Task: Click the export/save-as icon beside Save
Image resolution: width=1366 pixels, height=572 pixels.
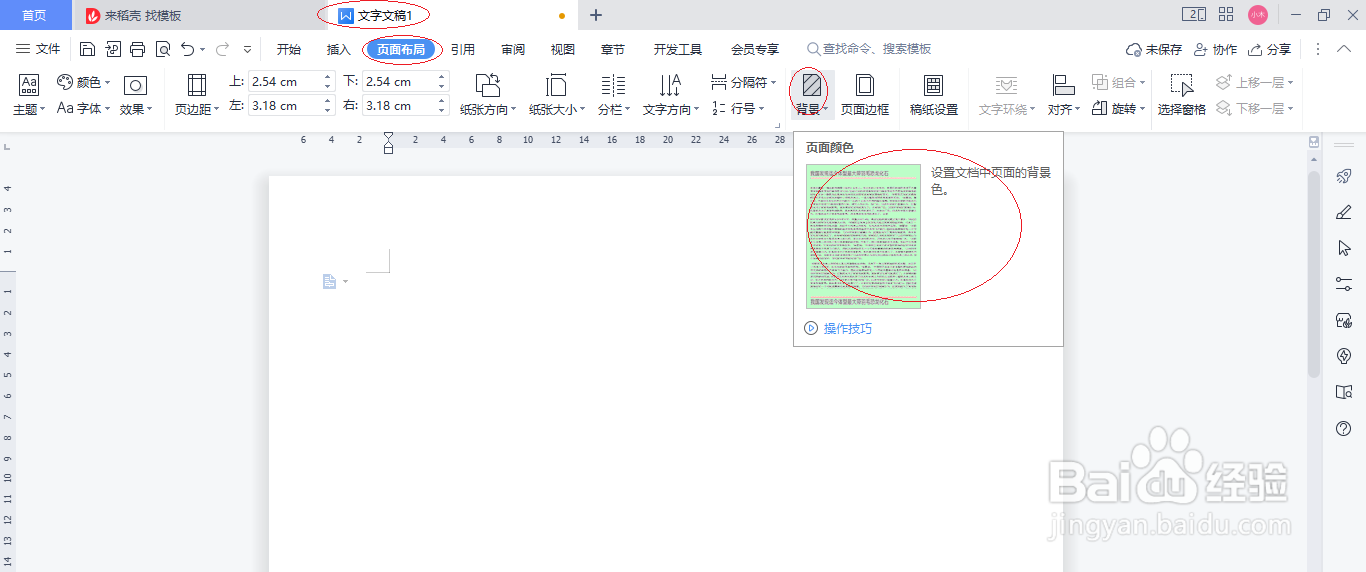Action: (x=113, y=49)
